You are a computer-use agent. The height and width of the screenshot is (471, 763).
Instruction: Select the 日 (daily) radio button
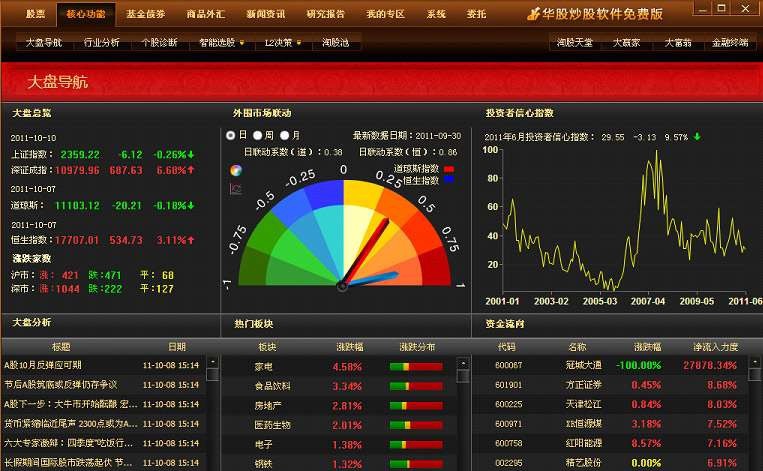pos(231,135)
